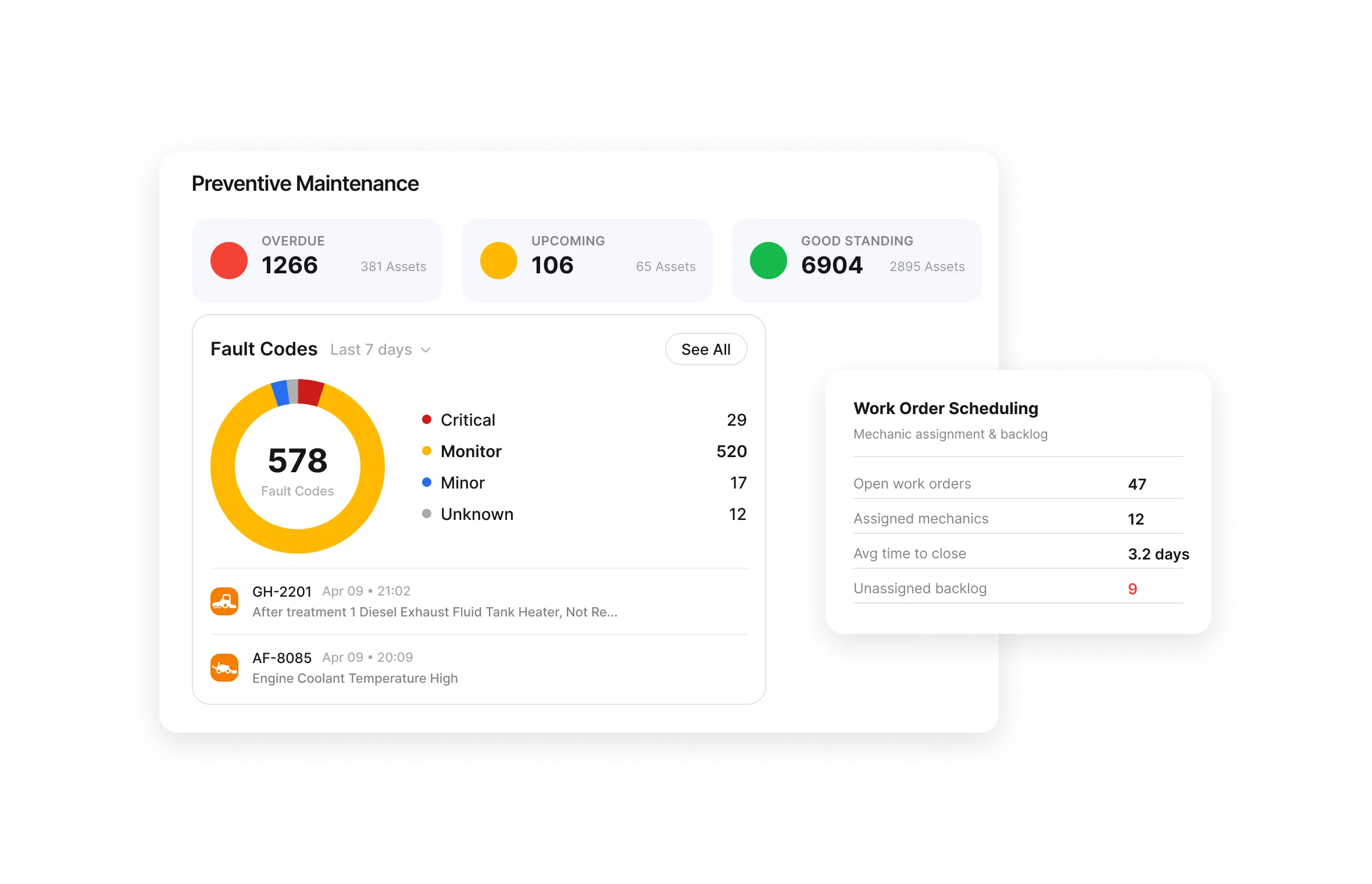Click the yellow Upcoming status circle

point(499,261)
